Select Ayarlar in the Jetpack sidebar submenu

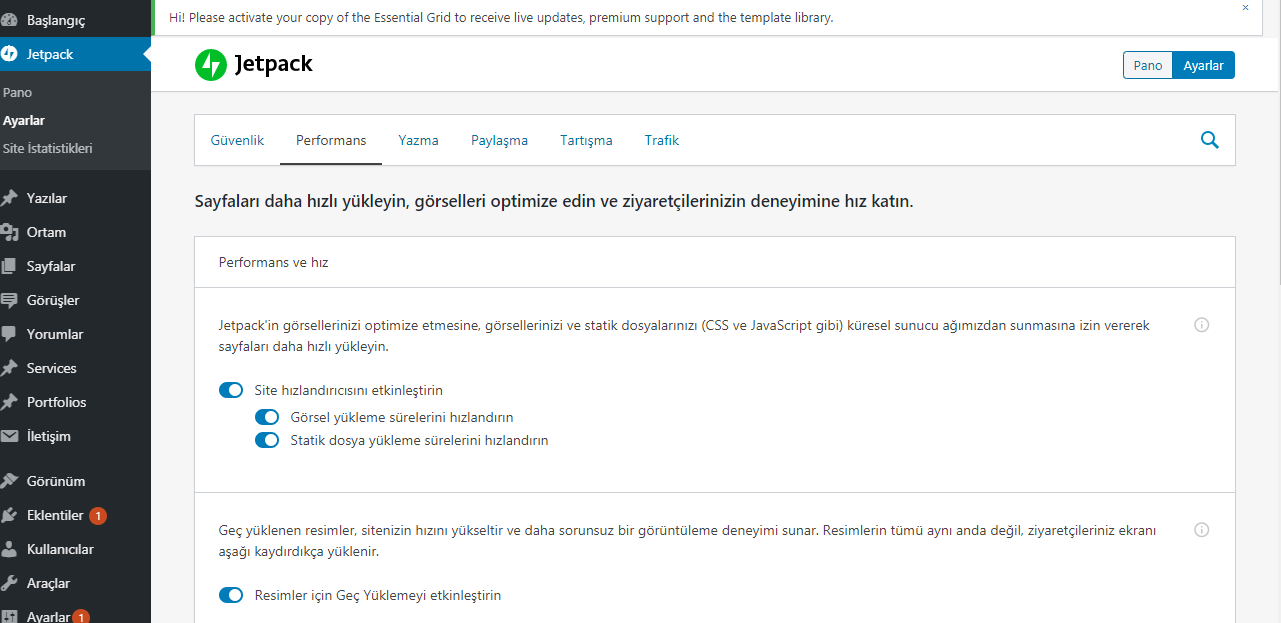point(24,120)
